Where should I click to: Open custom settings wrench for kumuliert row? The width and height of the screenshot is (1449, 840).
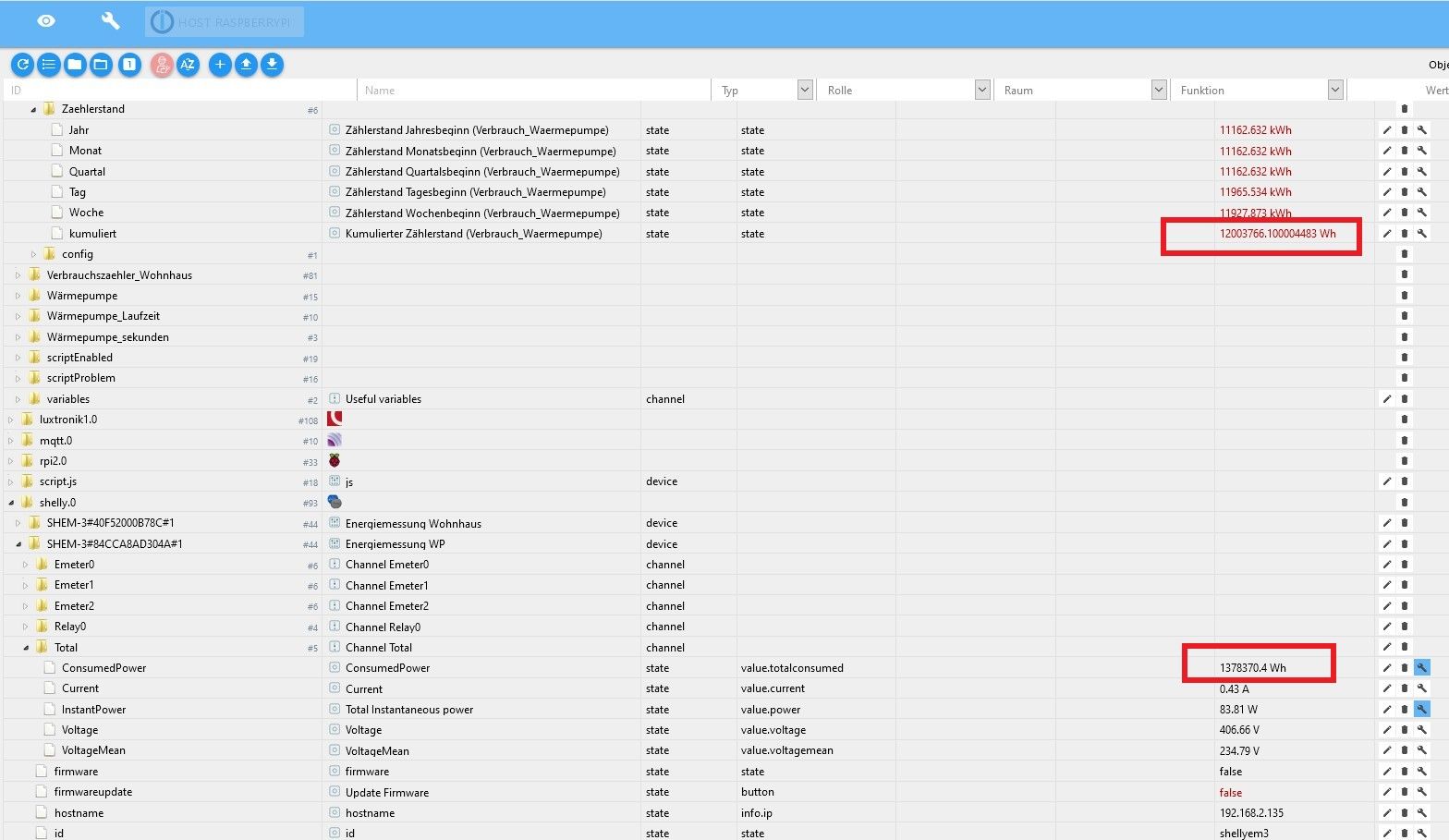[x=1422, y=234]
